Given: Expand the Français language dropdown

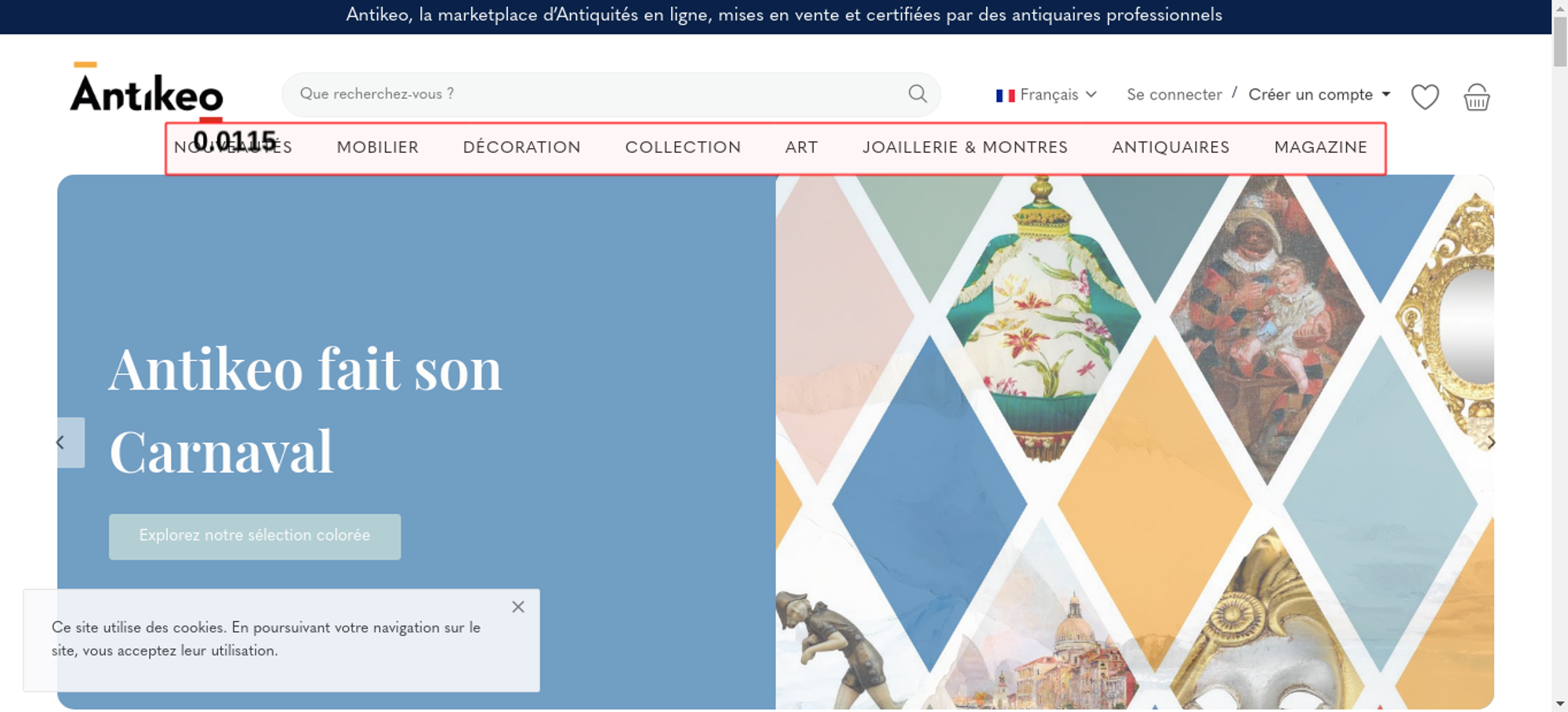Looking at the screenshot, I should tap(1047, 95).
